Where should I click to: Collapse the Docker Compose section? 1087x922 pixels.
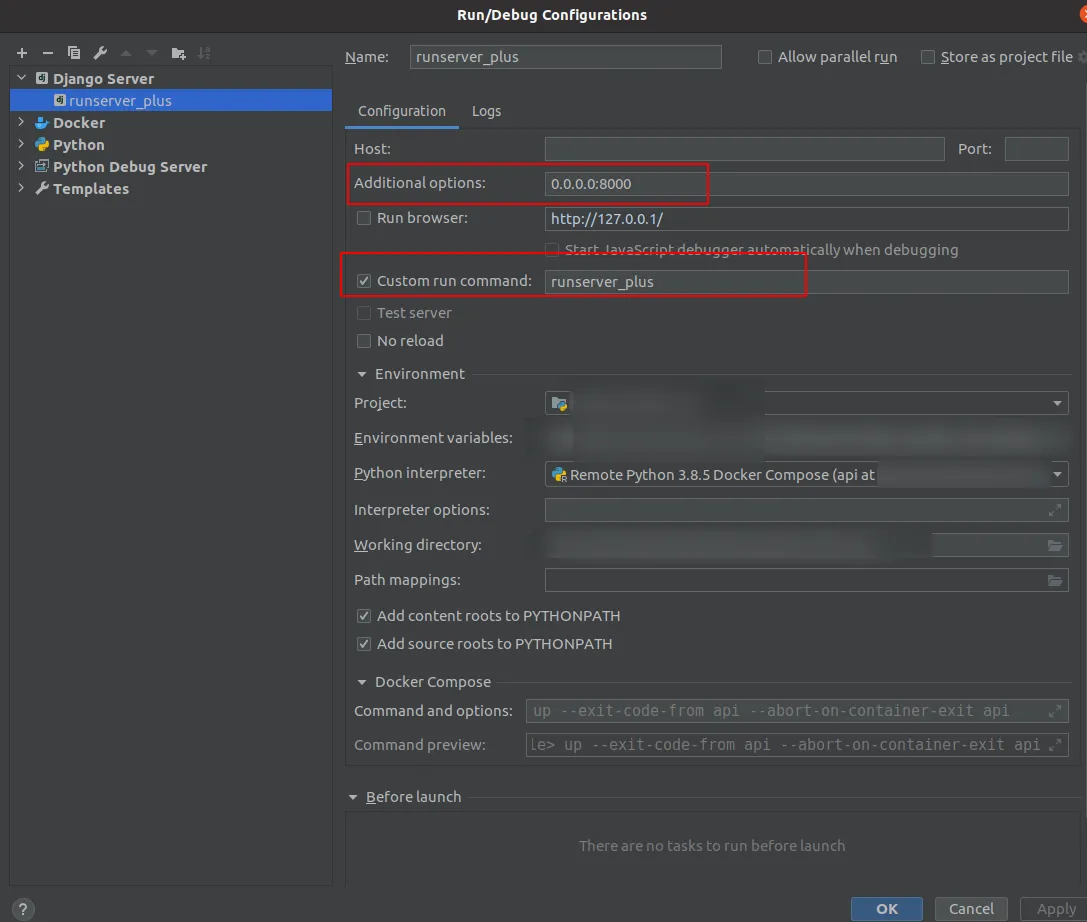tap(361, 682)
